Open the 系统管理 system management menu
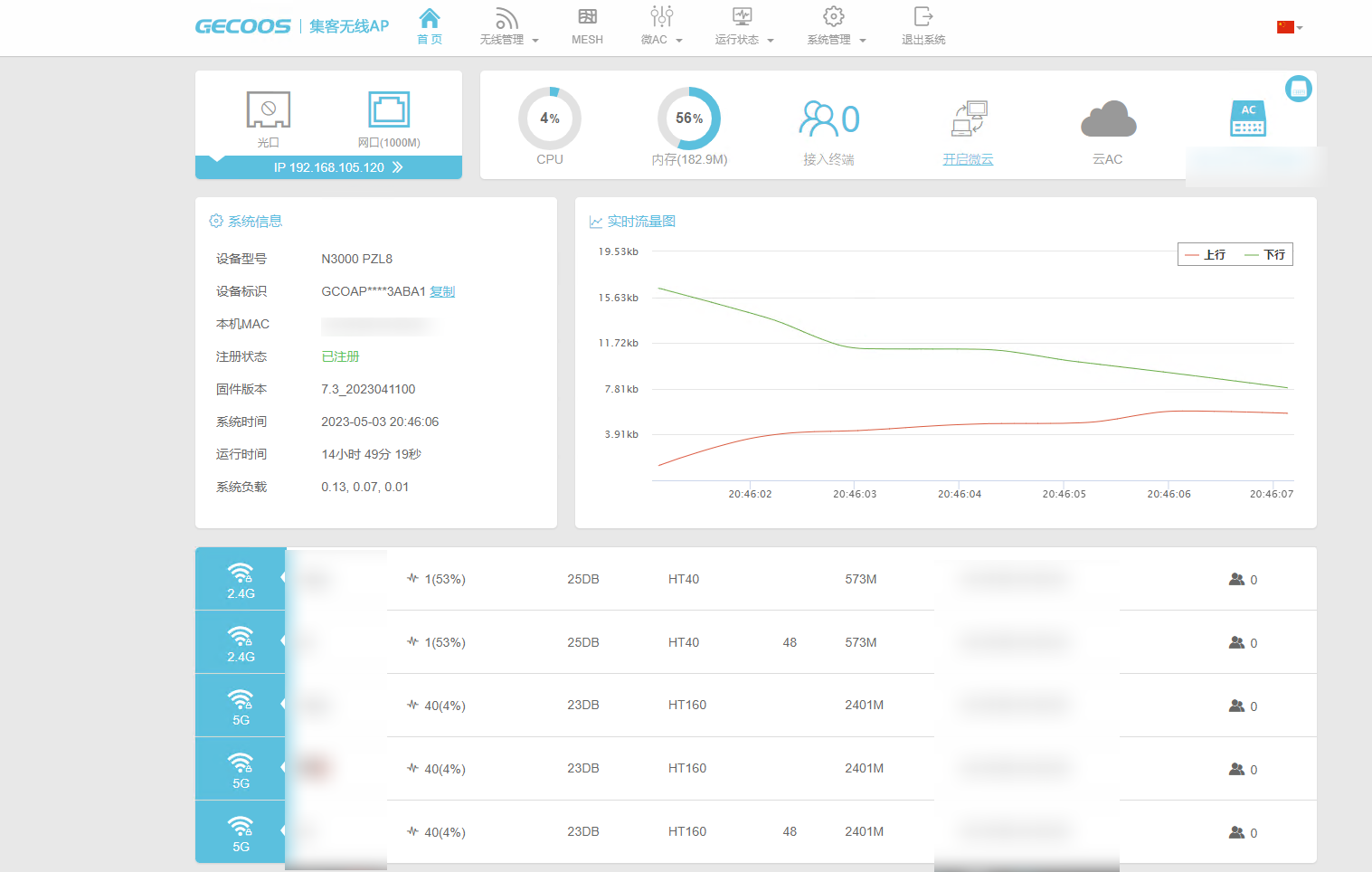The width and height of the screenshot is (1372, 872). (836, 26)
